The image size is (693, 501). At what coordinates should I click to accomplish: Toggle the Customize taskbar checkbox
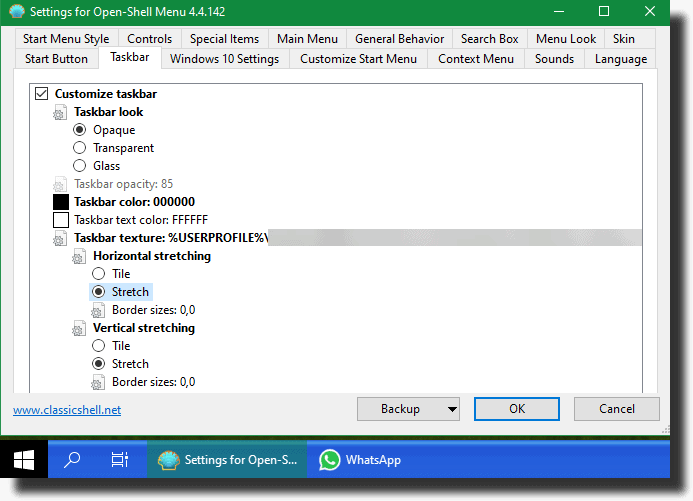pos(42,94)
